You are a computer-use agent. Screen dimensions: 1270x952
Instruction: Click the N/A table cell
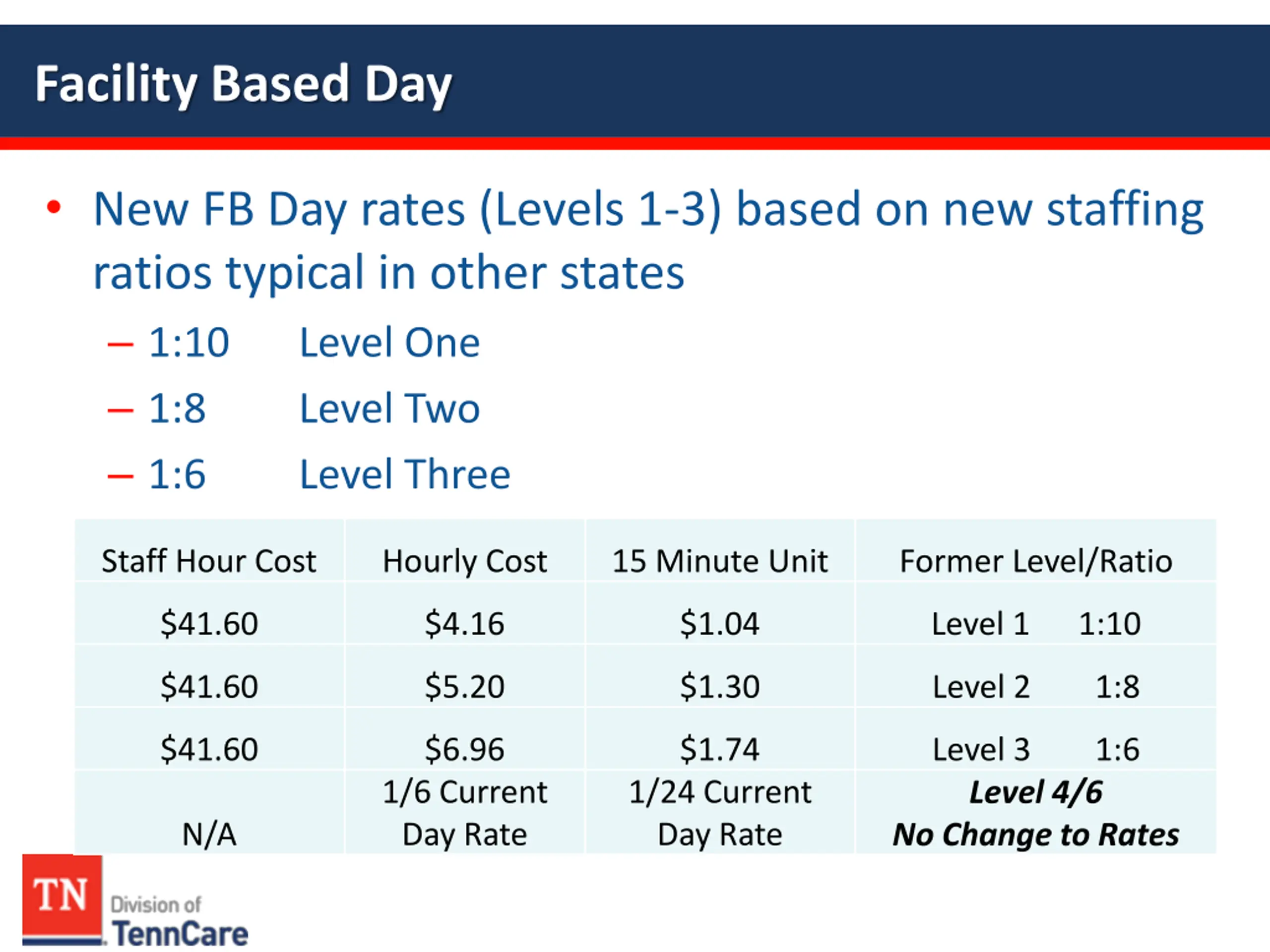click(x=209, y=812)
